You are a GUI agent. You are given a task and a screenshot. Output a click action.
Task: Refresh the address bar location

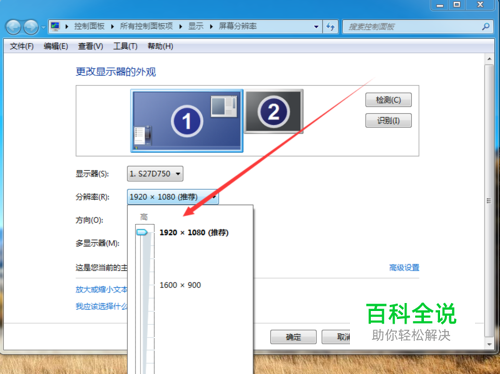coord(330,27)
